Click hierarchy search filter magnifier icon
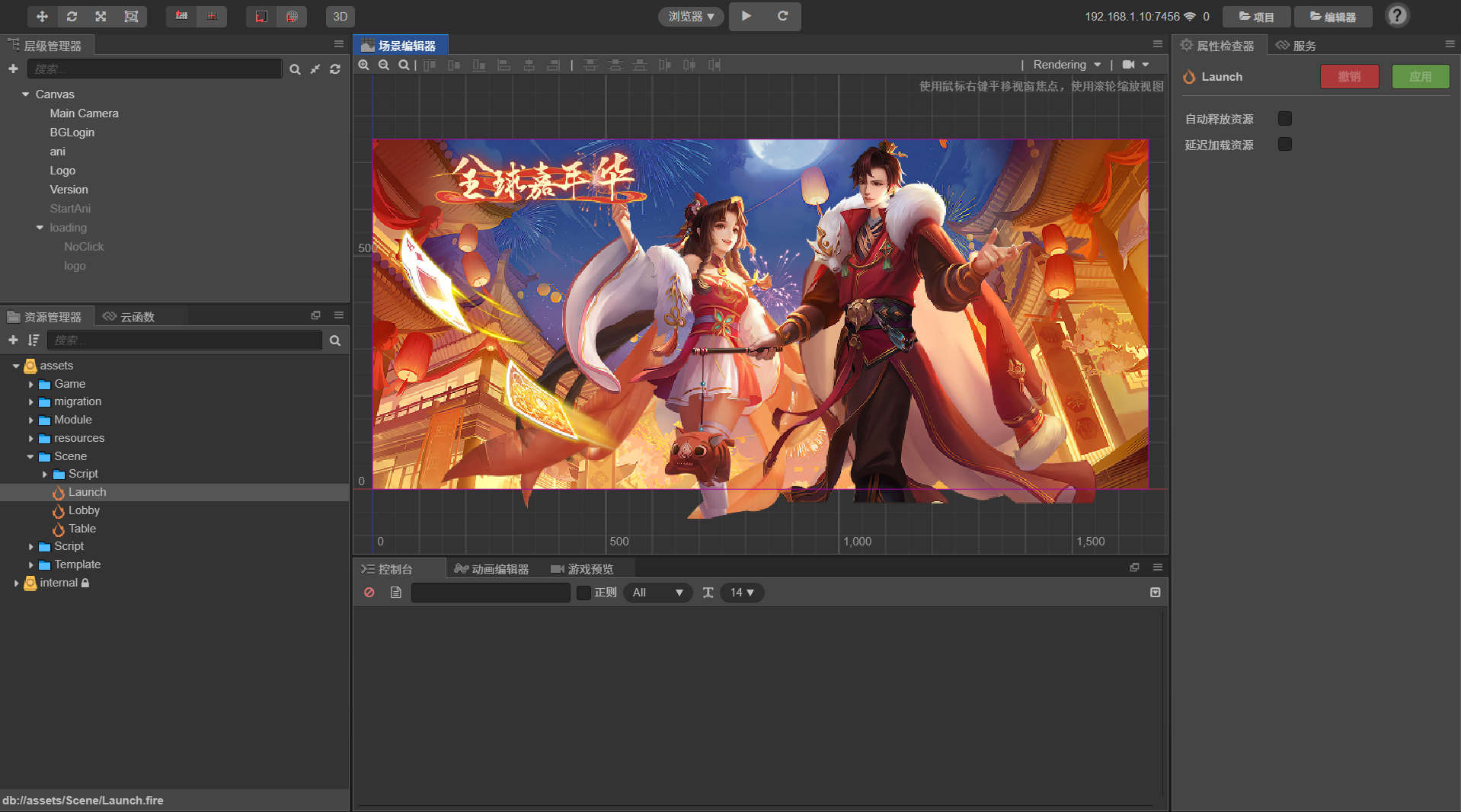This screenshot has width=1461, height=812. click(x=295, y=69)
